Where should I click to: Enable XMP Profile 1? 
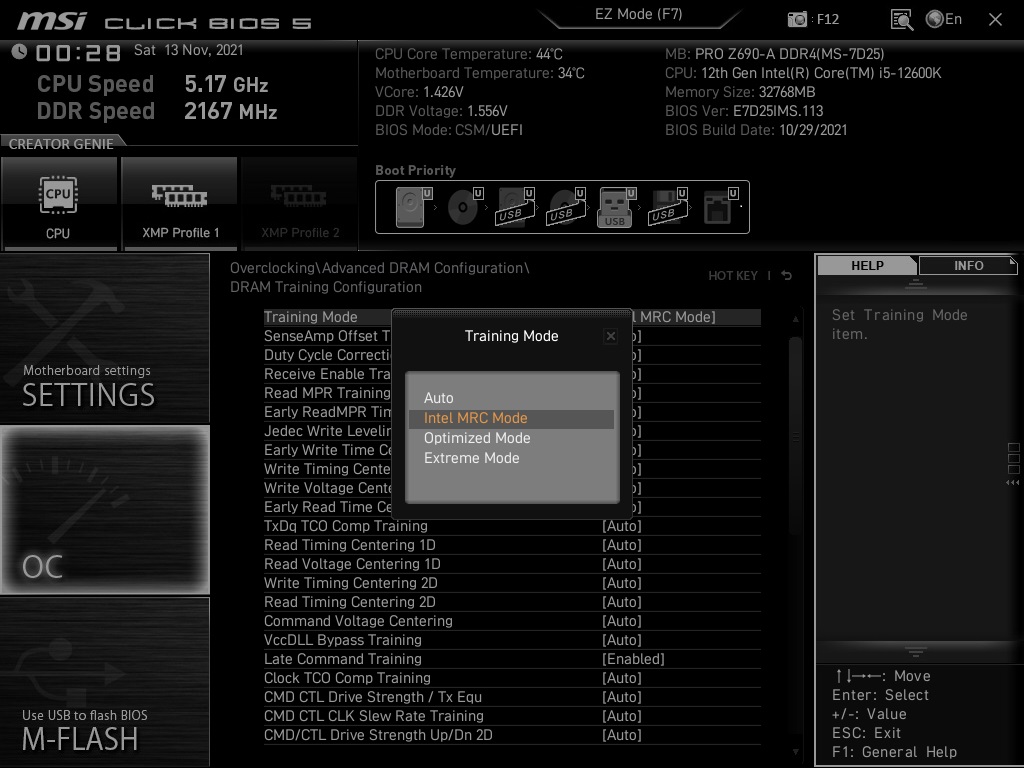click(x=180, y=204)
